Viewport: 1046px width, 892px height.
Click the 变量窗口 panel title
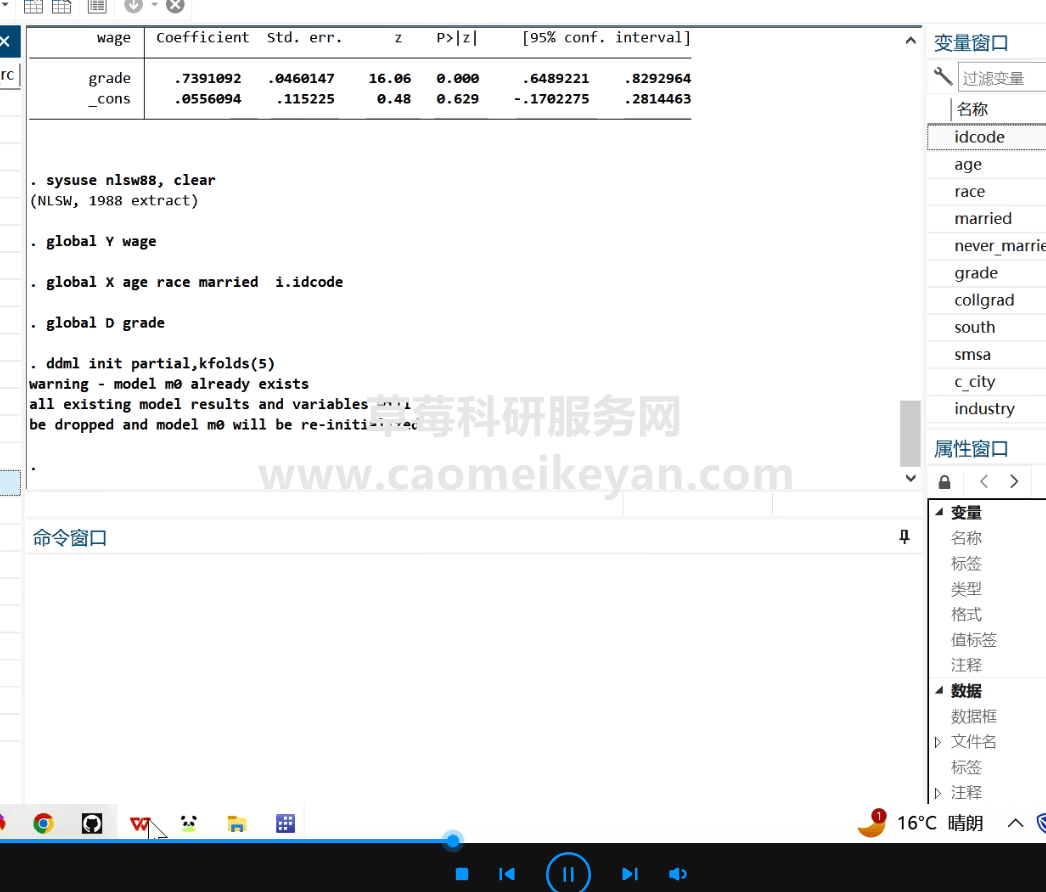[x=971, y=43]
